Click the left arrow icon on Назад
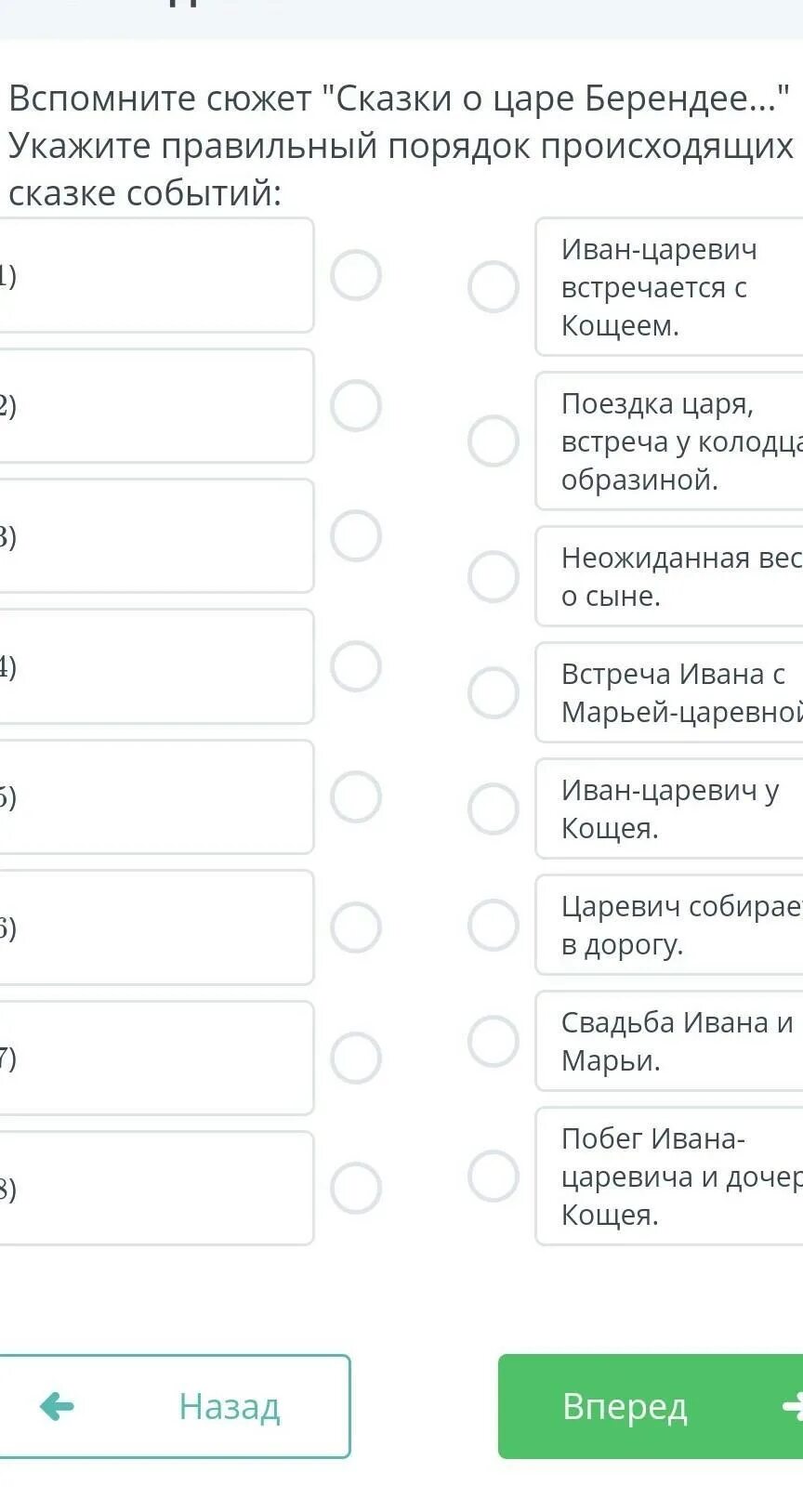 pyautogui.click(x=57, y=1406)
